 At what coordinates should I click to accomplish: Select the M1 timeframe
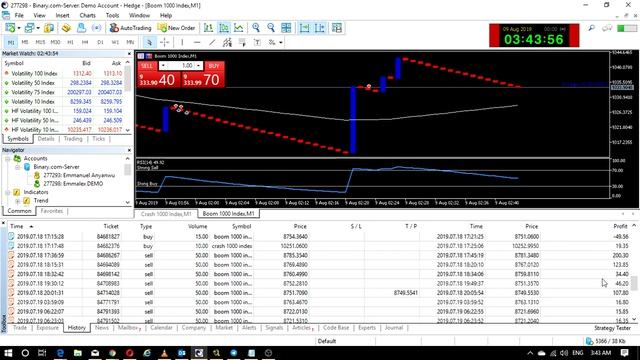point(11,42)
